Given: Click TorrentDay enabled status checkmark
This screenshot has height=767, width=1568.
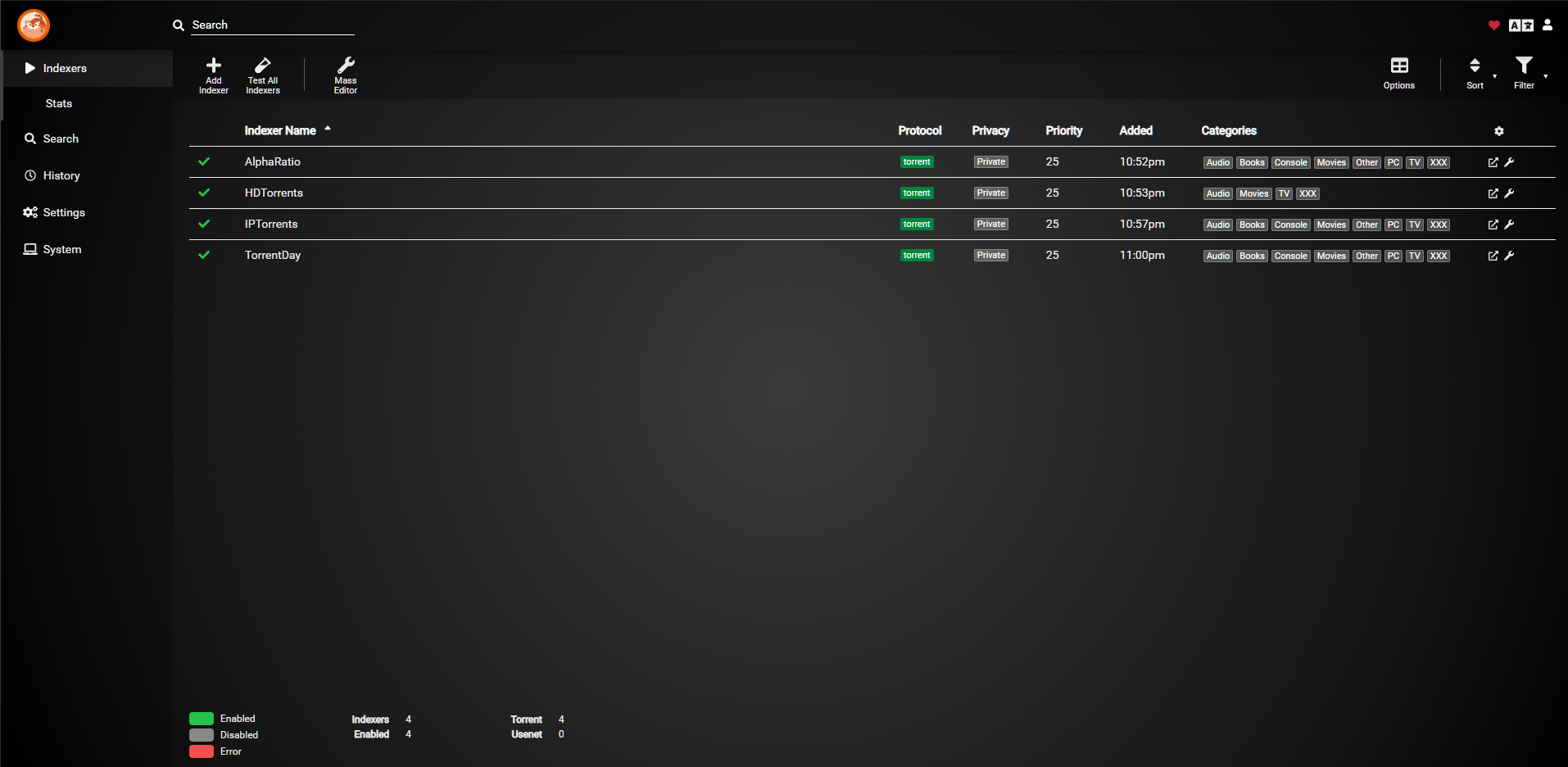Looking at the screenshot, I should click(204, 255).
